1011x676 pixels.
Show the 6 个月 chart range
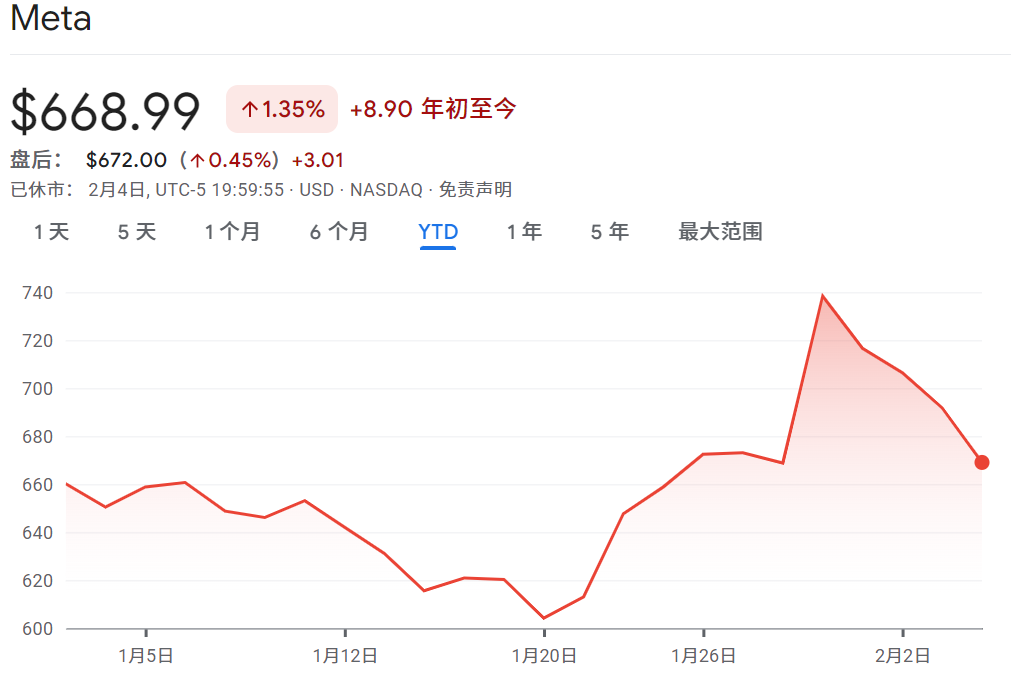[x=339, y=232]
